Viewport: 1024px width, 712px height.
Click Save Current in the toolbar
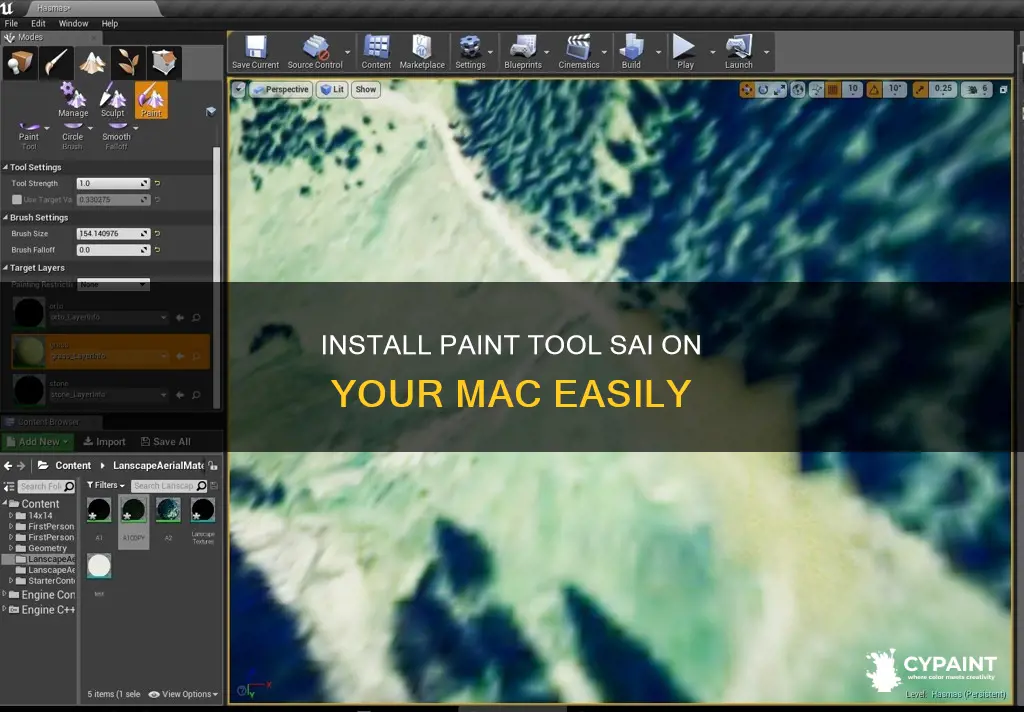click(x=255, y=52)
